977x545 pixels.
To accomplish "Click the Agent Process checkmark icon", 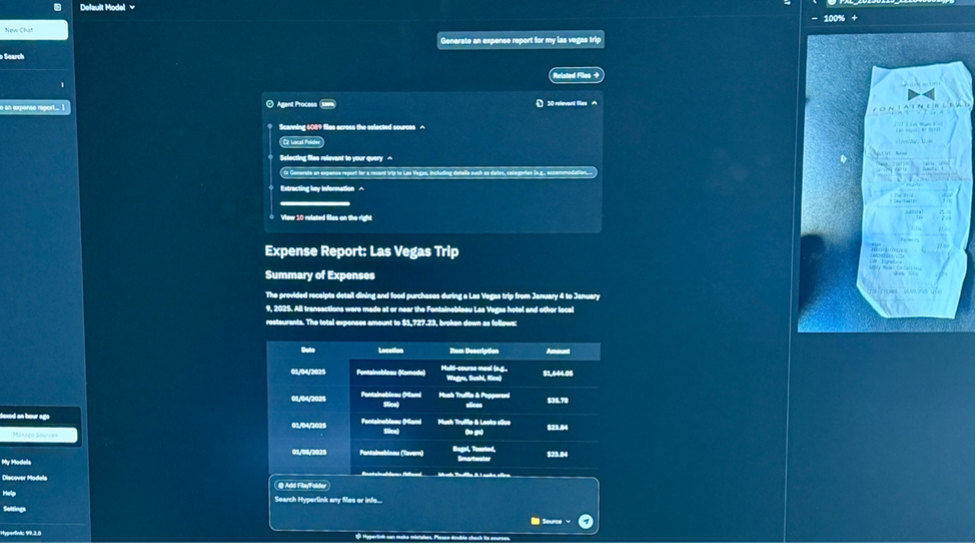I will 270,104.
